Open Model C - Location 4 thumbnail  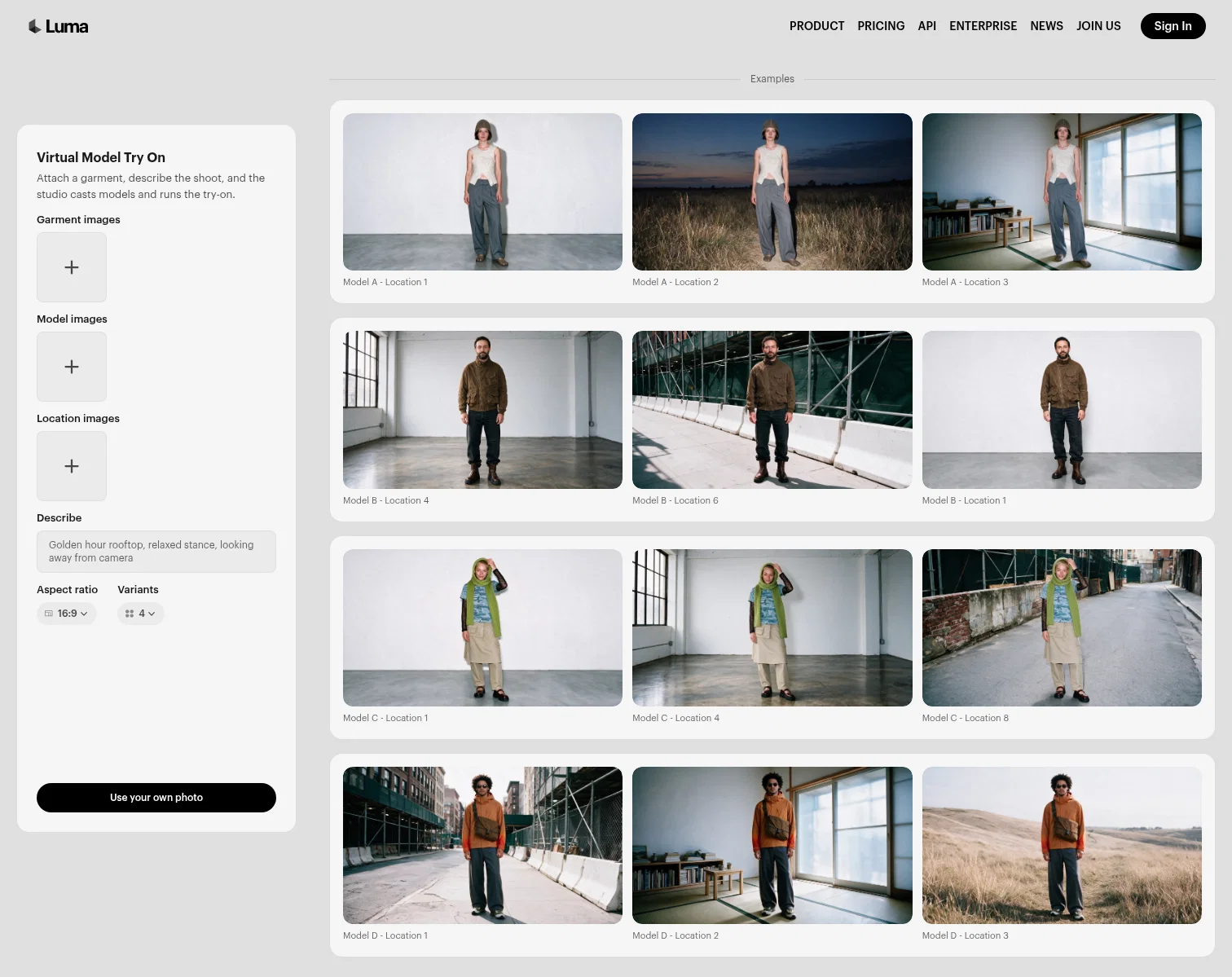(x=772, y=627)
